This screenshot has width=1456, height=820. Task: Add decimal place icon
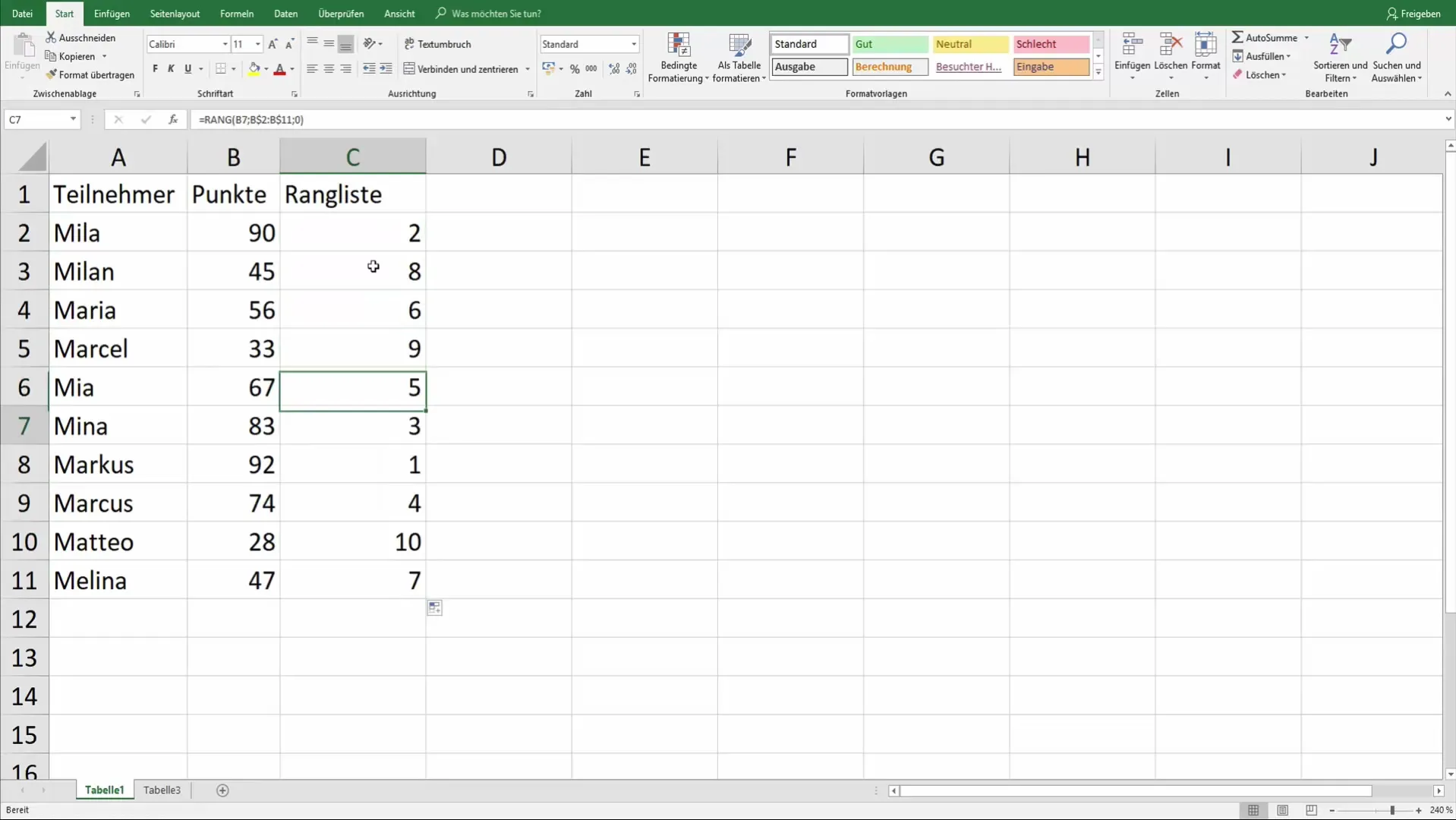(x=614, y=68)
